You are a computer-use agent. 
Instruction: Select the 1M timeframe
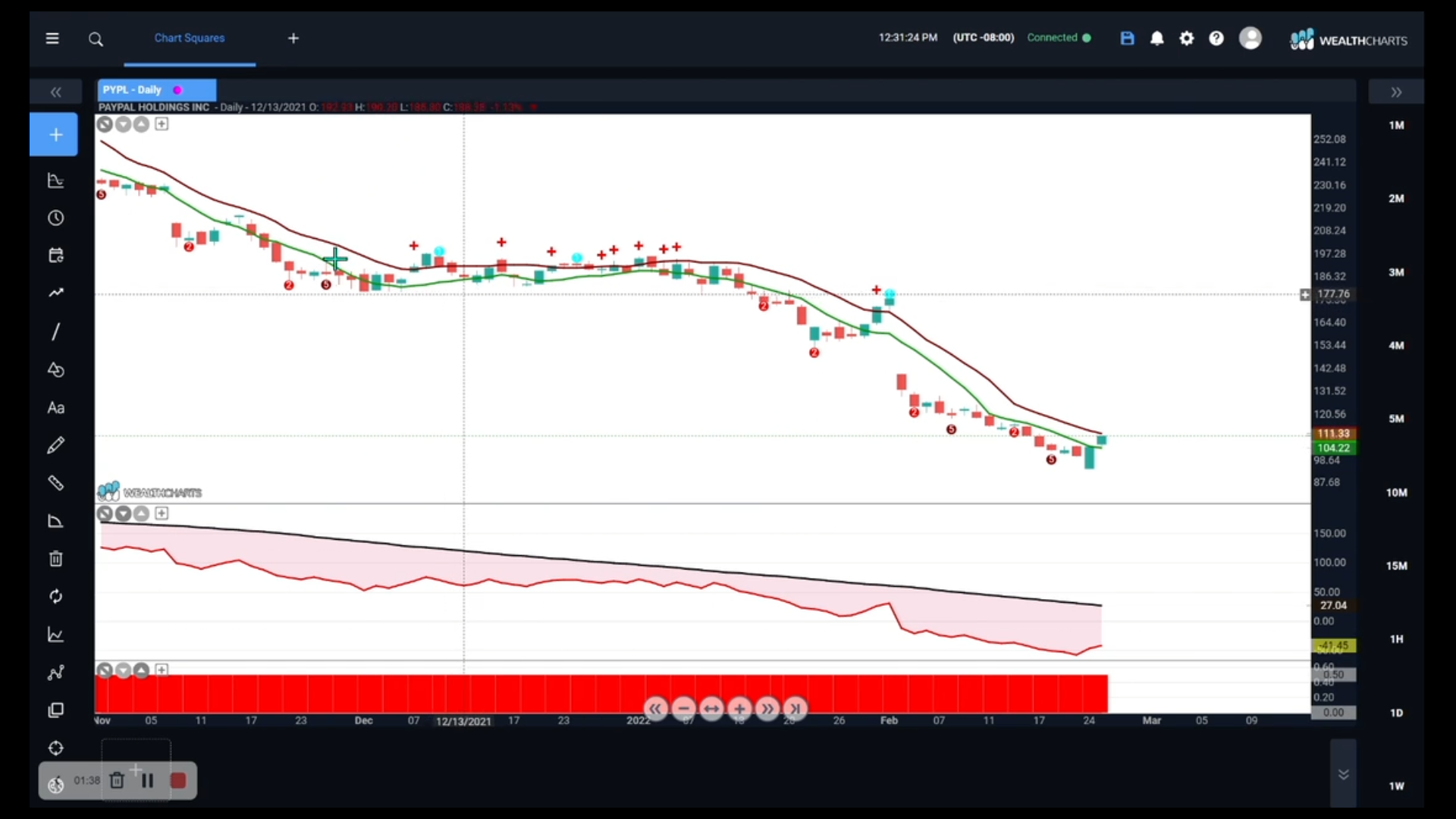1396,125
